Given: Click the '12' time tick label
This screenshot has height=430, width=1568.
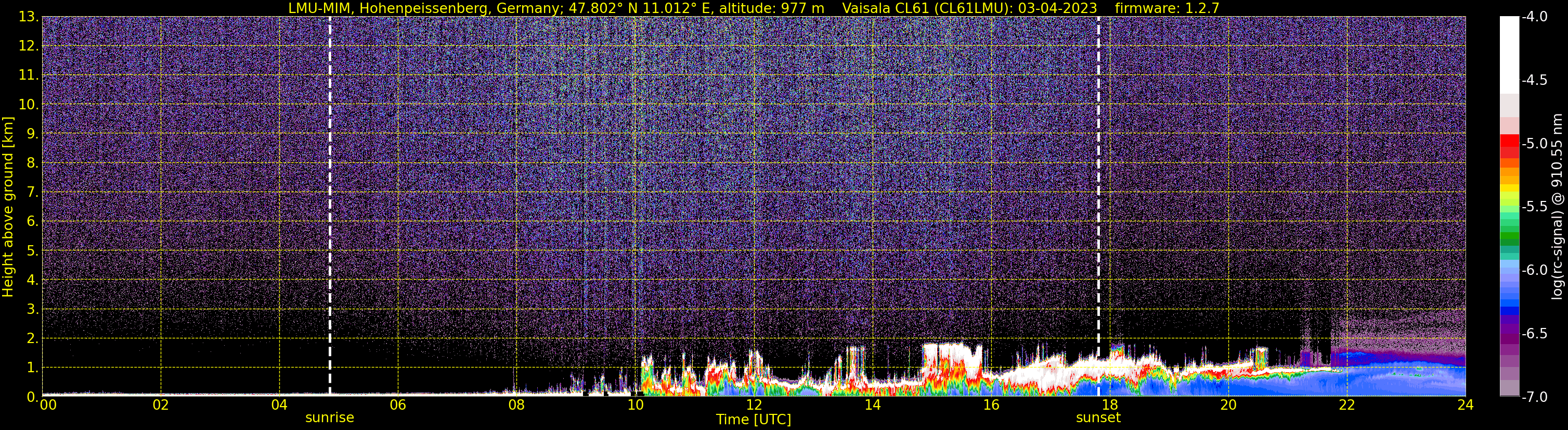Looking at the screenshot, I should 754,405.
